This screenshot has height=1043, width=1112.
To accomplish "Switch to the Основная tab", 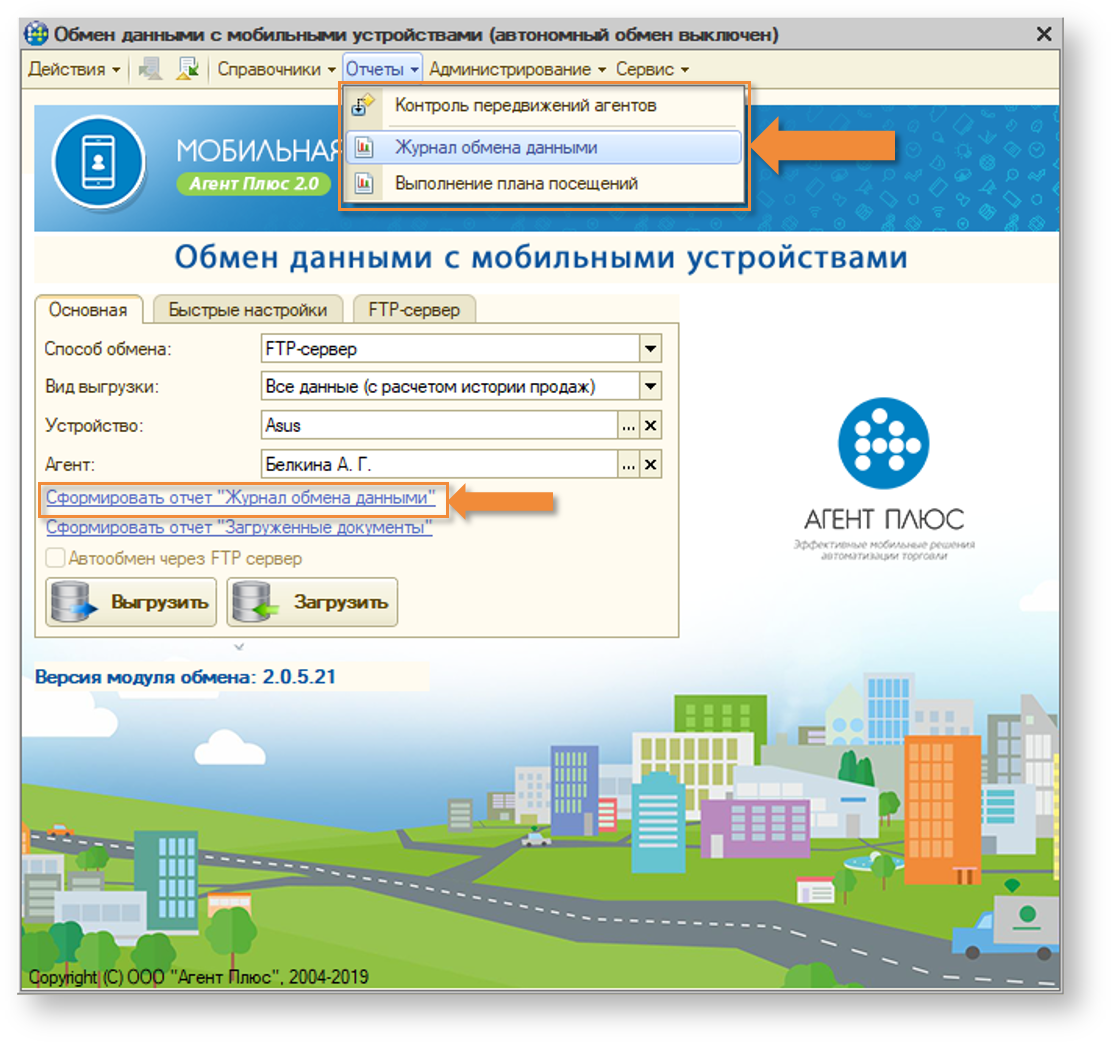I will [x=88, y=310].
